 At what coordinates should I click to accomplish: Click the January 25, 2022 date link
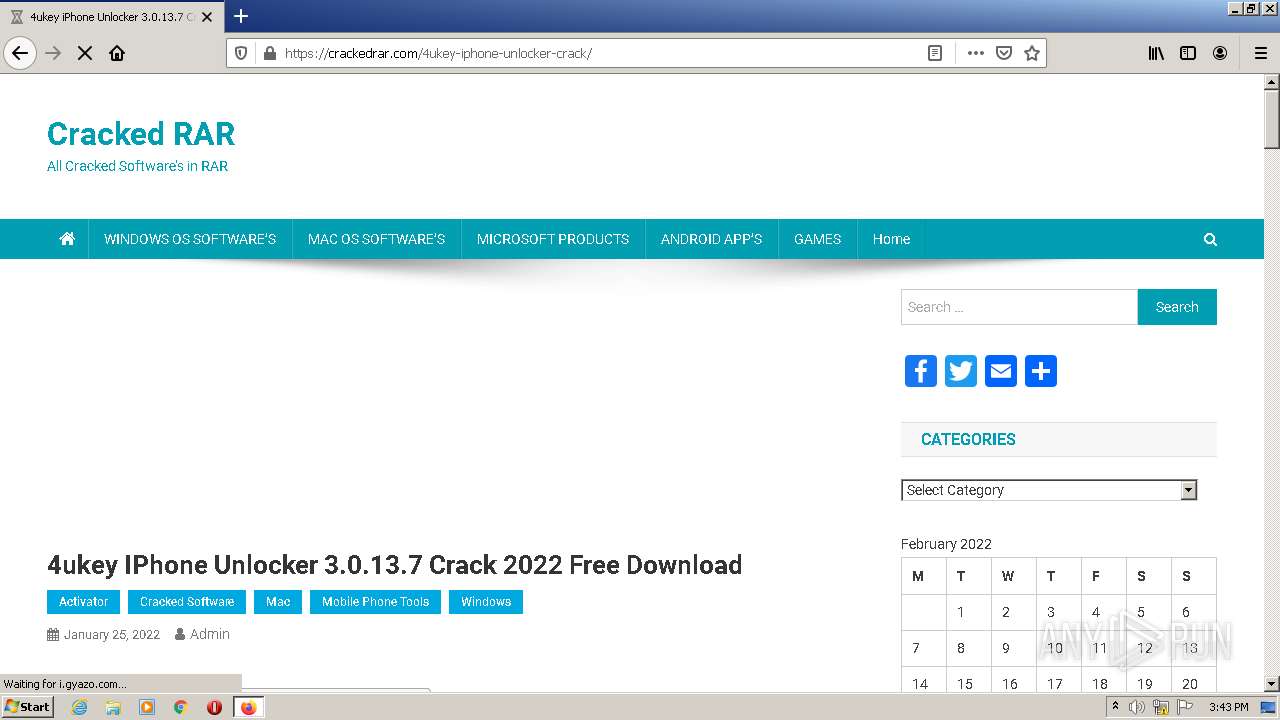coord(111,635)
